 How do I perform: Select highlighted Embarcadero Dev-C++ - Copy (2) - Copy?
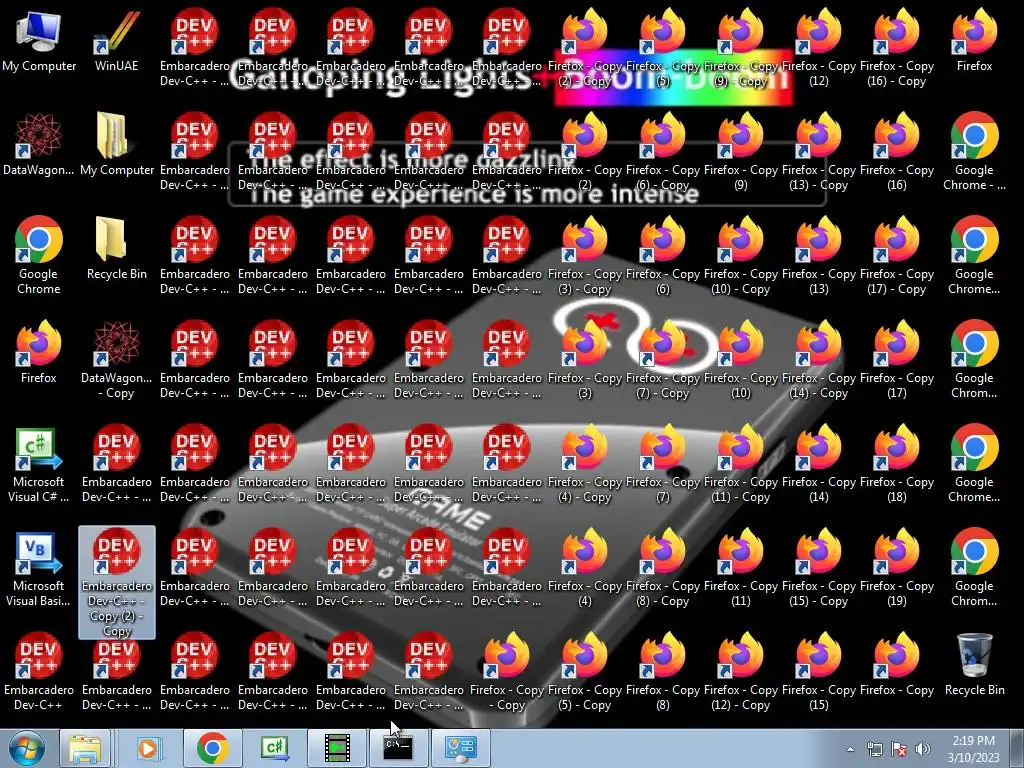coord(117,583)
